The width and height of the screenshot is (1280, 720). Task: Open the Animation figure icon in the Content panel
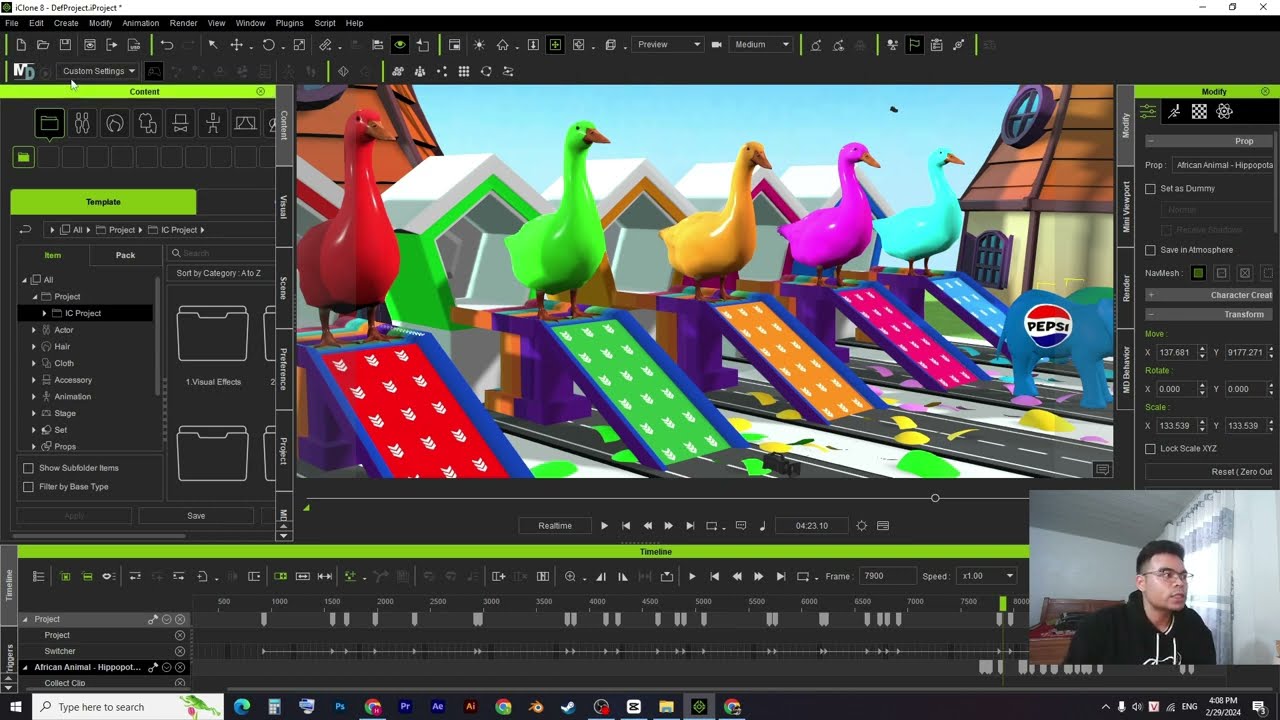(x=213, y=123)
